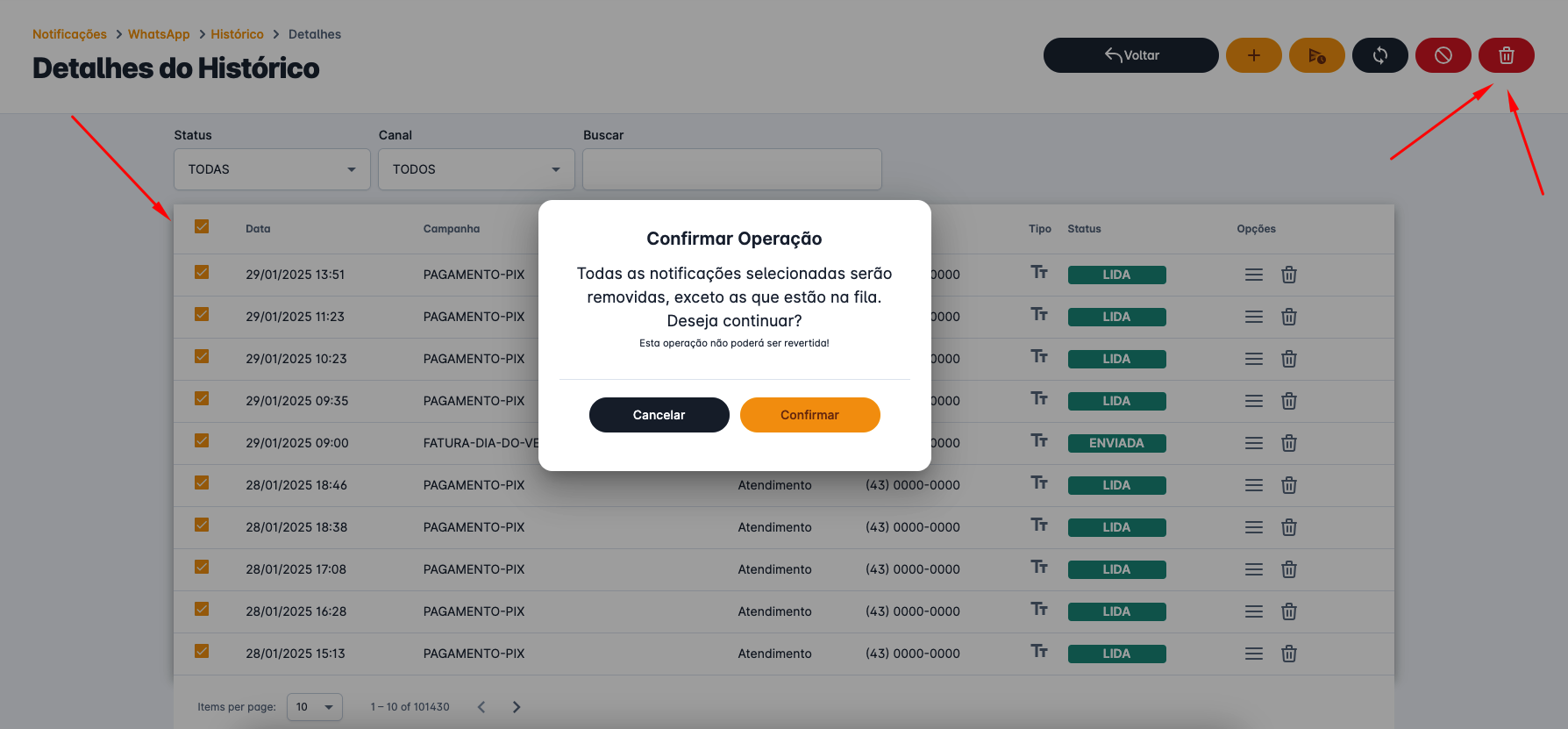The image size is (1568, 729).
Task: Uncheck the 28/01/2025 16:28 row checkbox
Action: [x=202, y=610]
